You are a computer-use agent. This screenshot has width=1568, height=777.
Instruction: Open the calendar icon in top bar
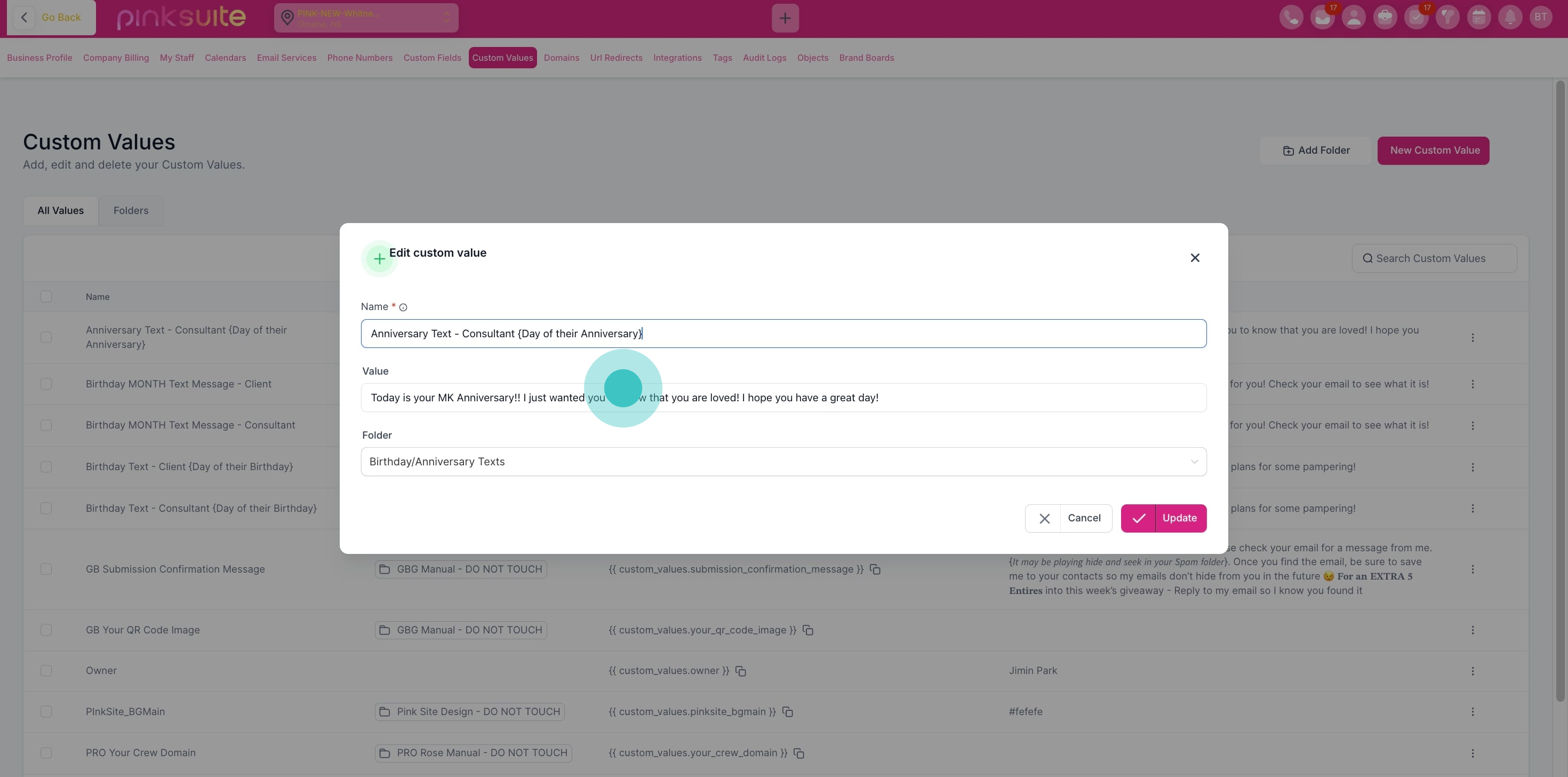click(x=1478, y=17)
